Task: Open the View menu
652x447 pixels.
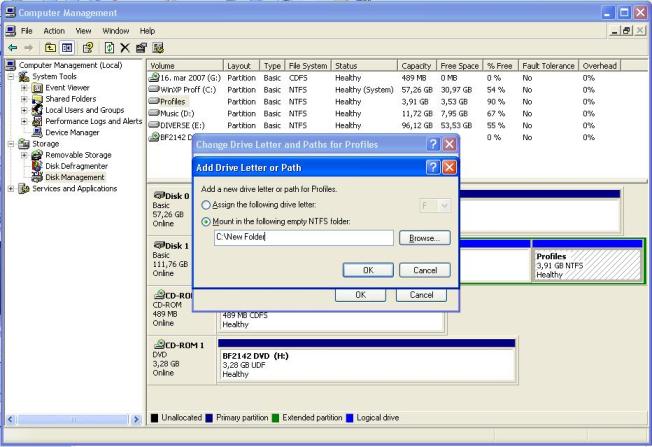Action: click(x=83, y=31)
